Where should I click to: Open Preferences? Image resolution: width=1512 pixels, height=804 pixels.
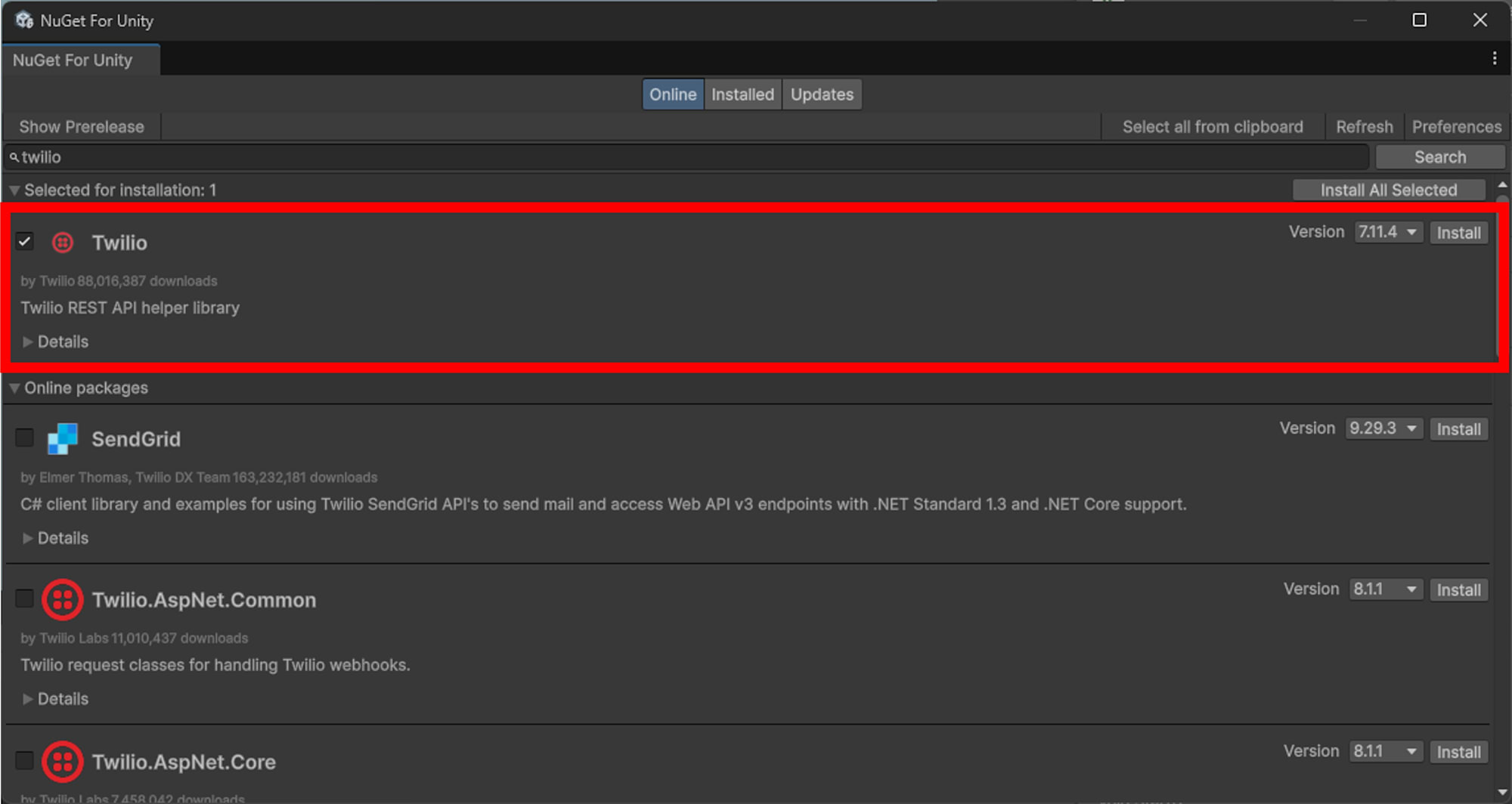click(1456, 127)
